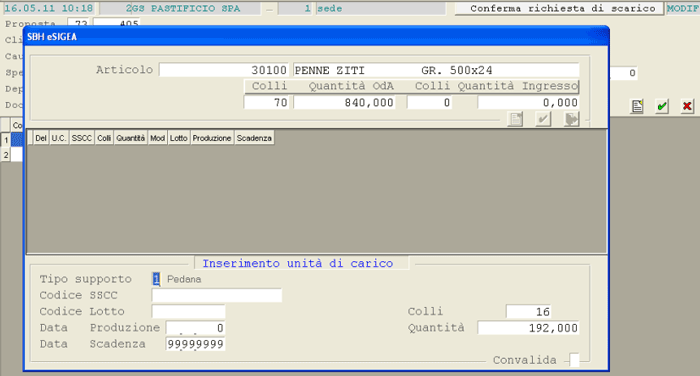The image size is (700, 376).
Task: Tick the Convalida checkbox
Action: click(575, 360)
